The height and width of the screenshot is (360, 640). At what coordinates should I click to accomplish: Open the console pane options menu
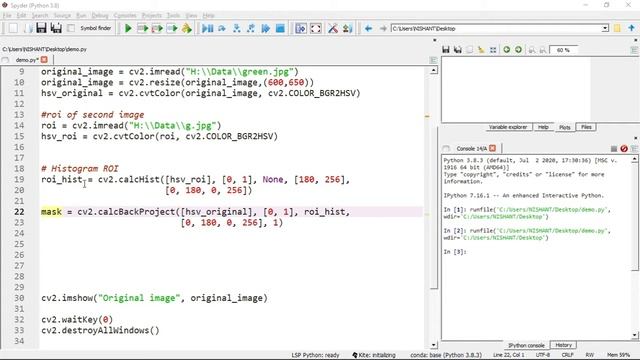634,149
